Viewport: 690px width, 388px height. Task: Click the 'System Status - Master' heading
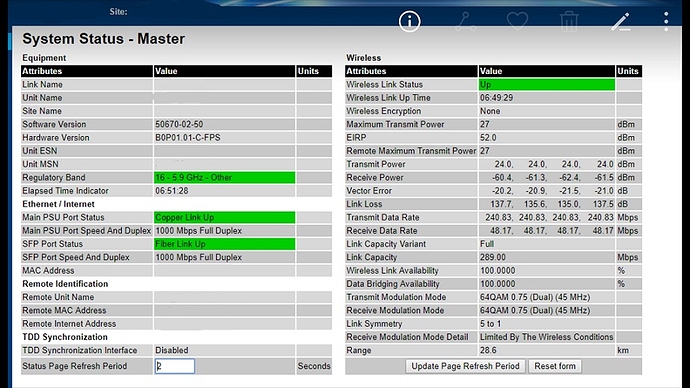click(103, 39)
